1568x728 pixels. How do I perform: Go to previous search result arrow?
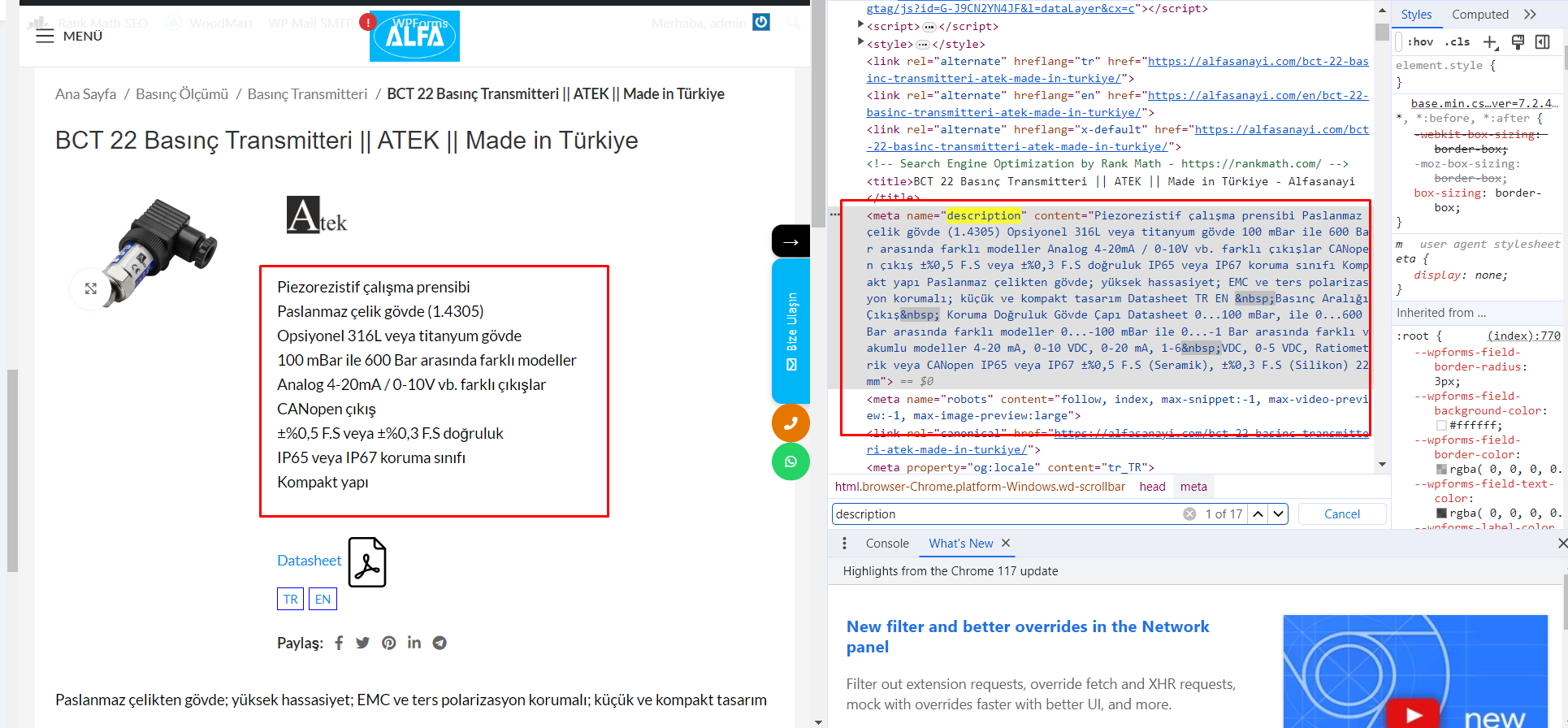[x=1258, y=514]
